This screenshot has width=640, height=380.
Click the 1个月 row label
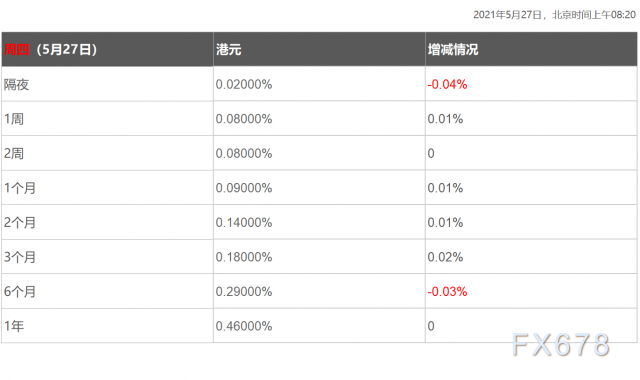click(20, 188)
